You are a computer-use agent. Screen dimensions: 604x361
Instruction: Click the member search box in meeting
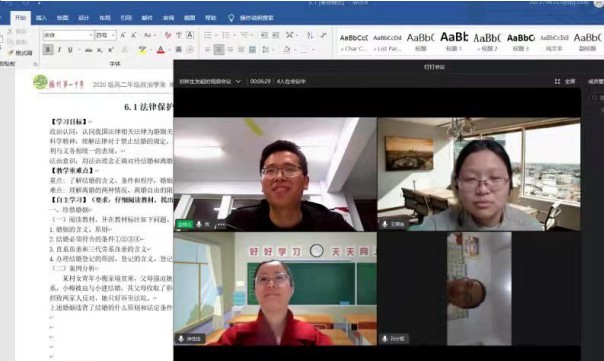coord(597,98)
